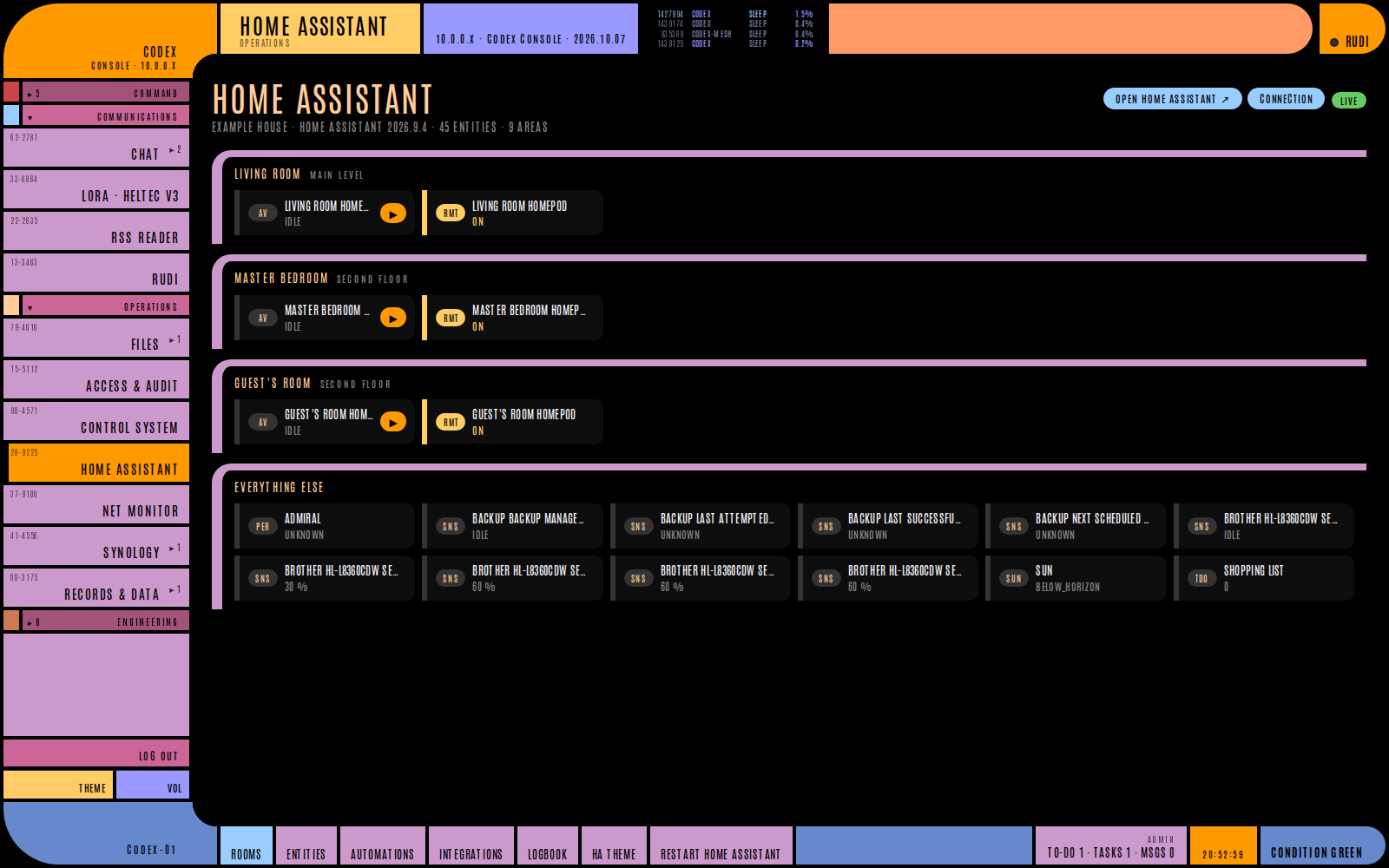
Task: Click the SNS badge on Brother 30 % card
Action: click(263, 579)
